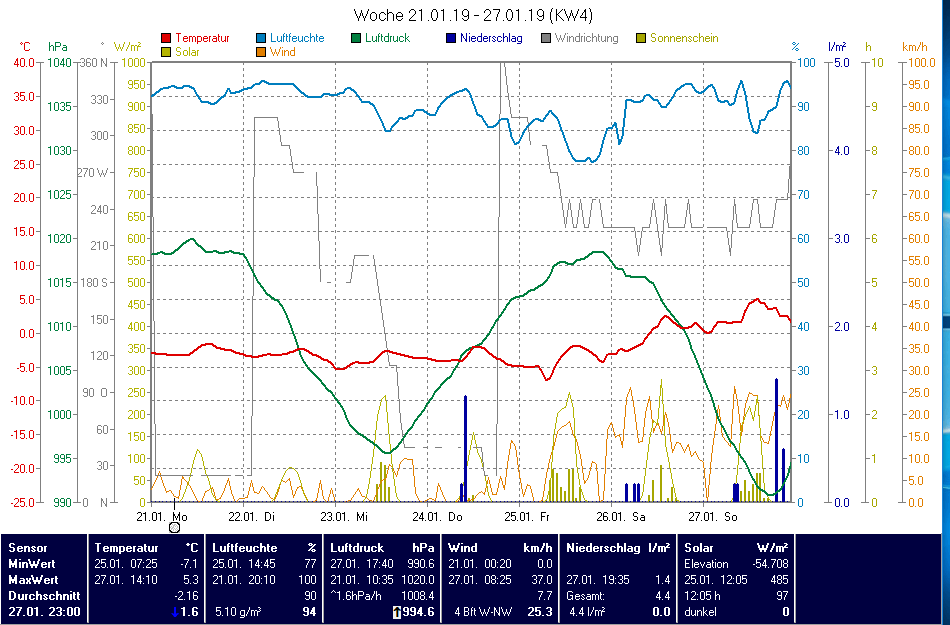Click the blue temperature trend down arrow
Viewport: 950px width, 625px height.
174,612
